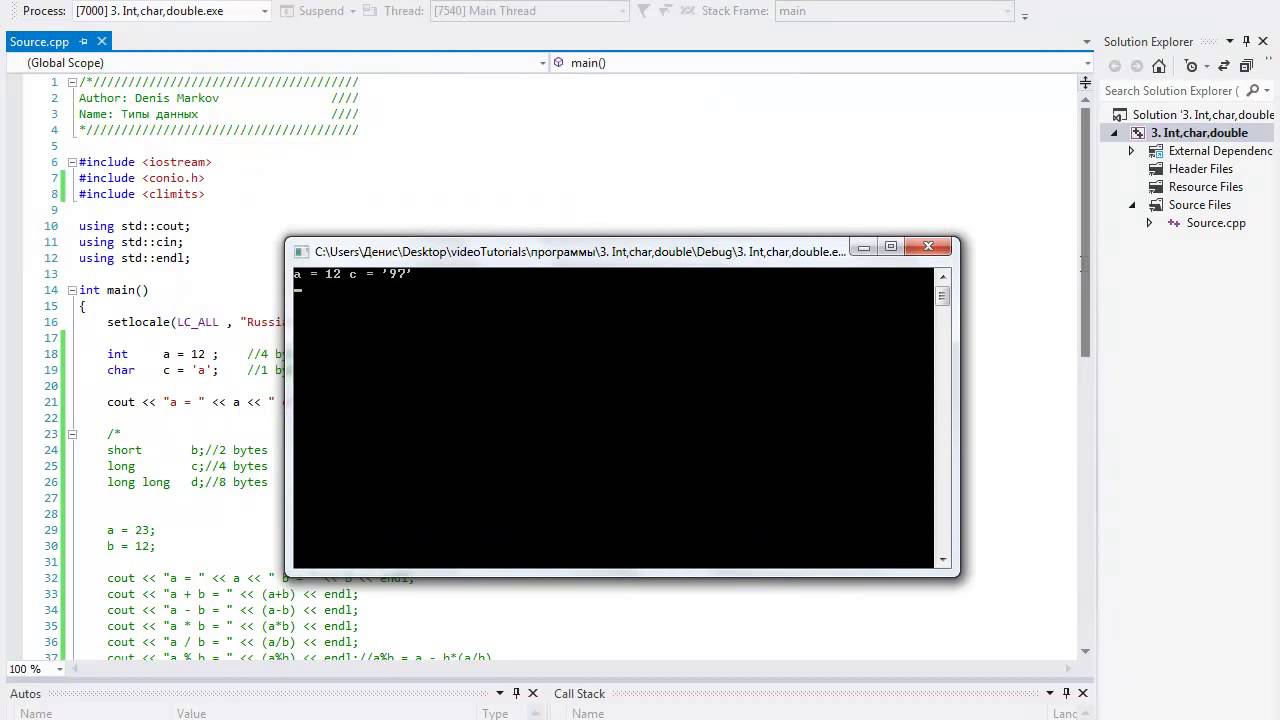
Task: Click the Collapse All icon in Solution Explorer
Action: (x=1246, y=66)
